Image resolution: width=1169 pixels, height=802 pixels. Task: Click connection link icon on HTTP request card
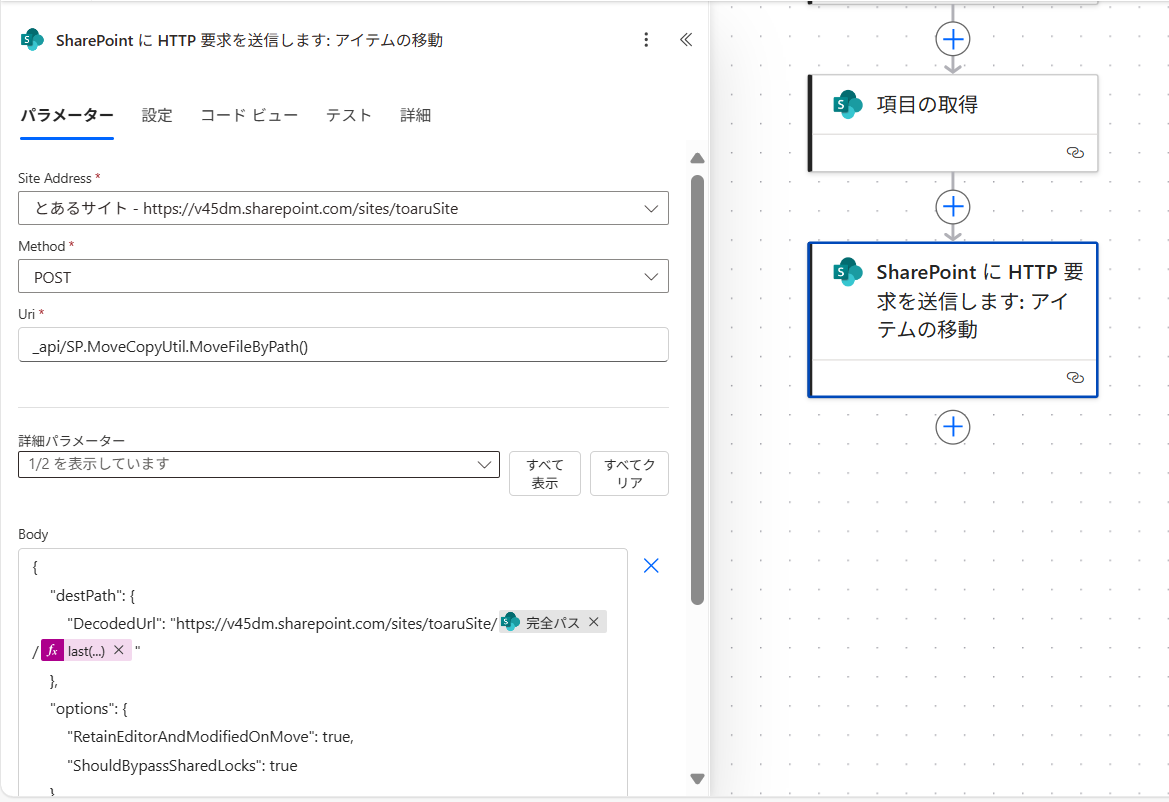pyautogui.click(x=1075, y=378)
